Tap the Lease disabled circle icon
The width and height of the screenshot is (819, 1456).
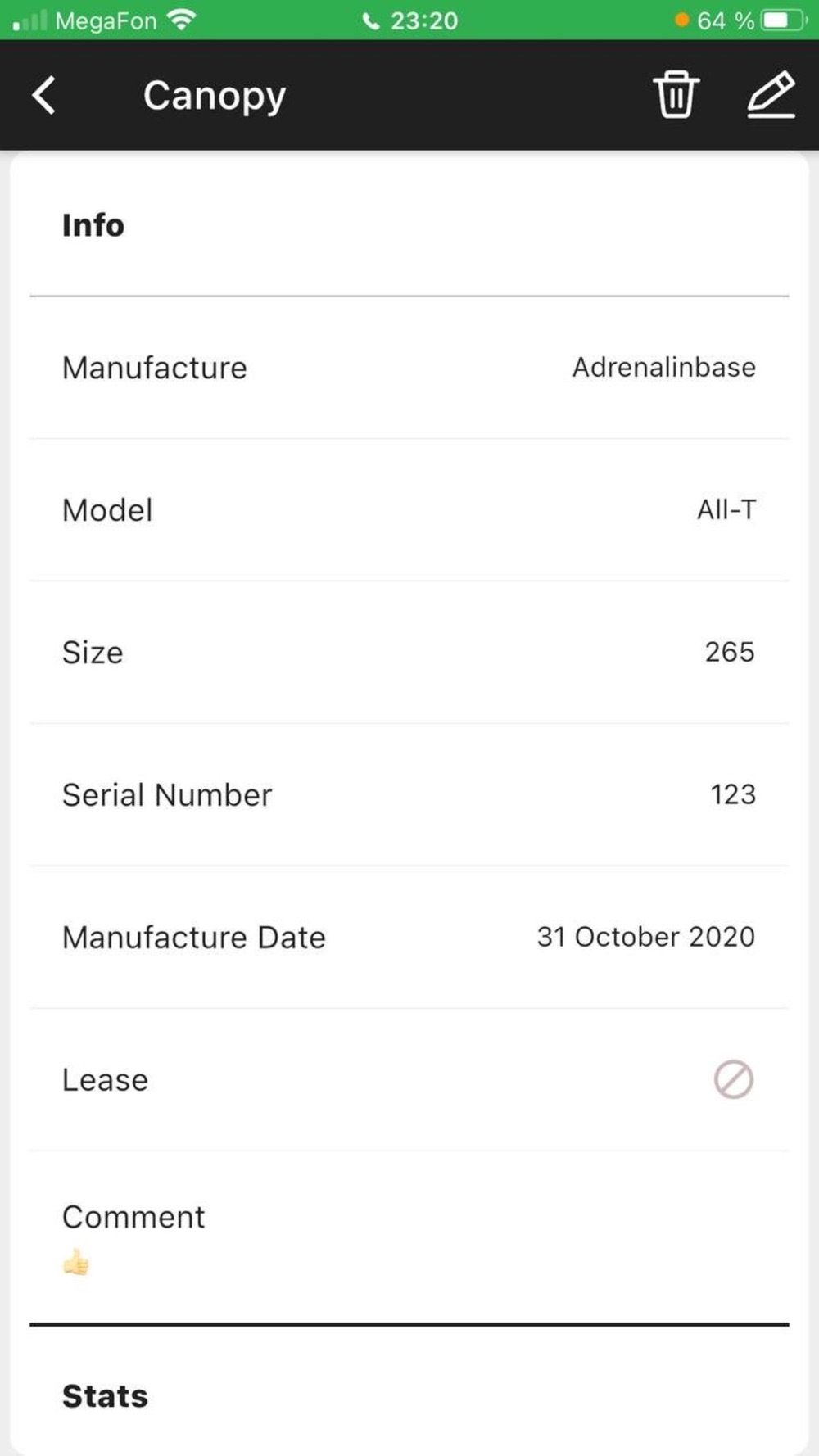tap(734, 1079)
